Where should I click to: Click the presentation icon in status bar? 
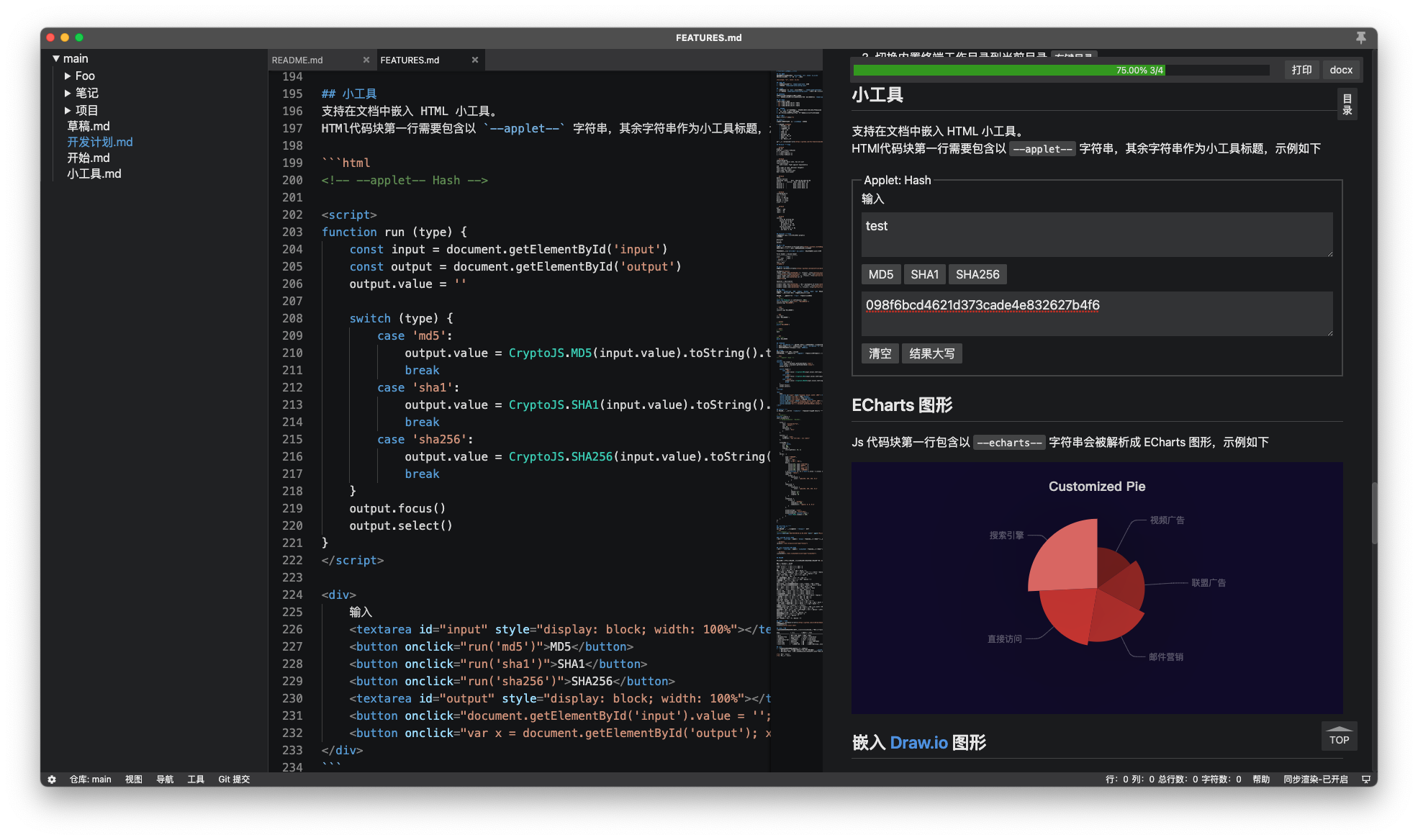[1365, 779]
